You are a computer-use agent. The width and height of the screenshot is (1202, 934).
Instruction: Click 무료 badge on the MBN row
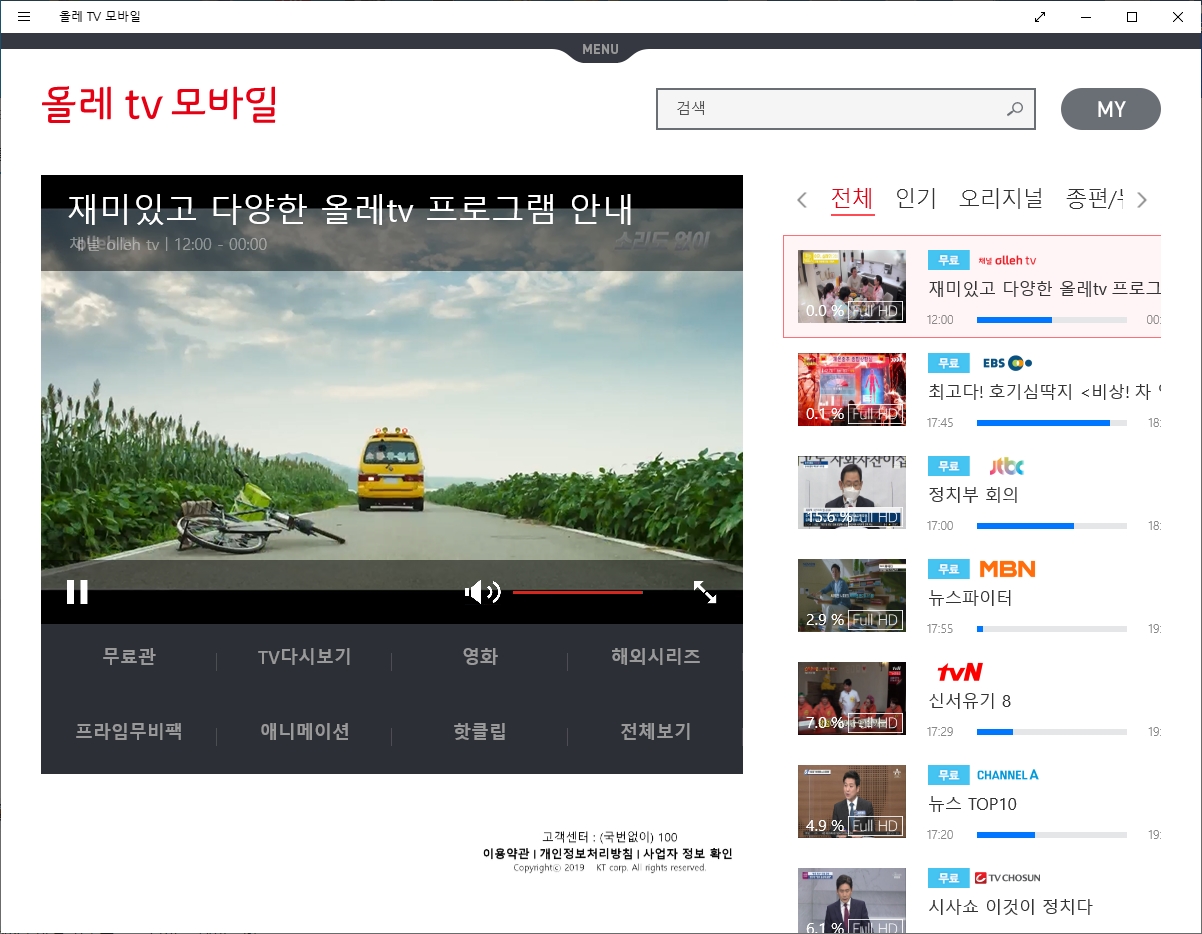click(949, 569)
